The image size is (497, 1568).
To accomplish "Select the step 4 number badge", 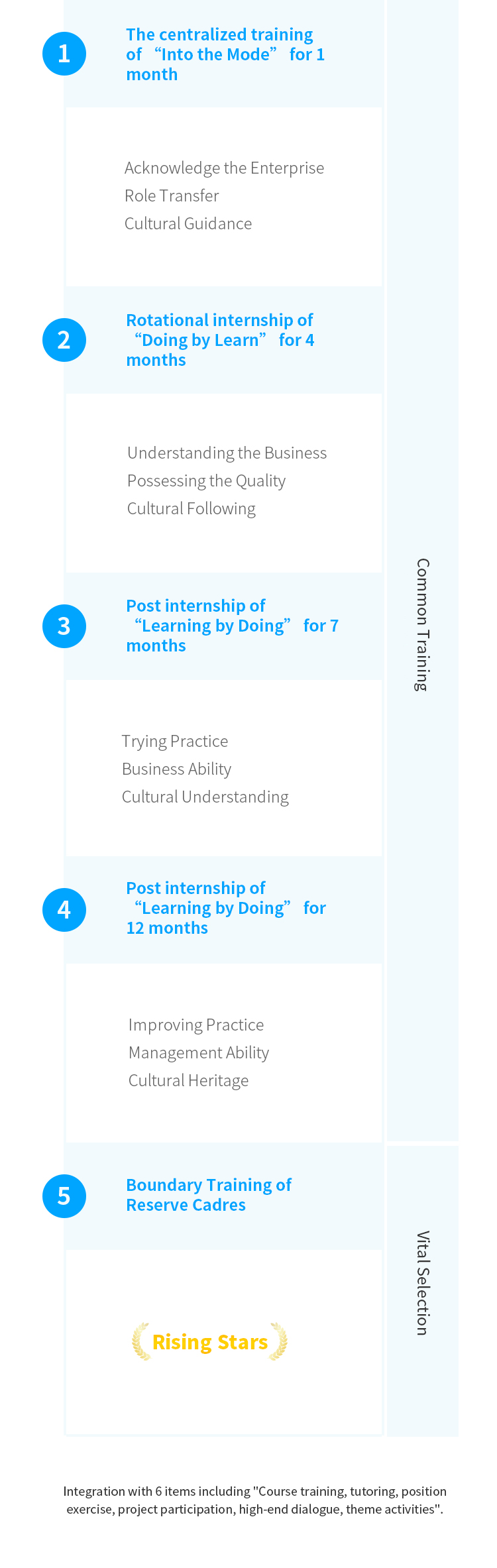I will point(64,910).
